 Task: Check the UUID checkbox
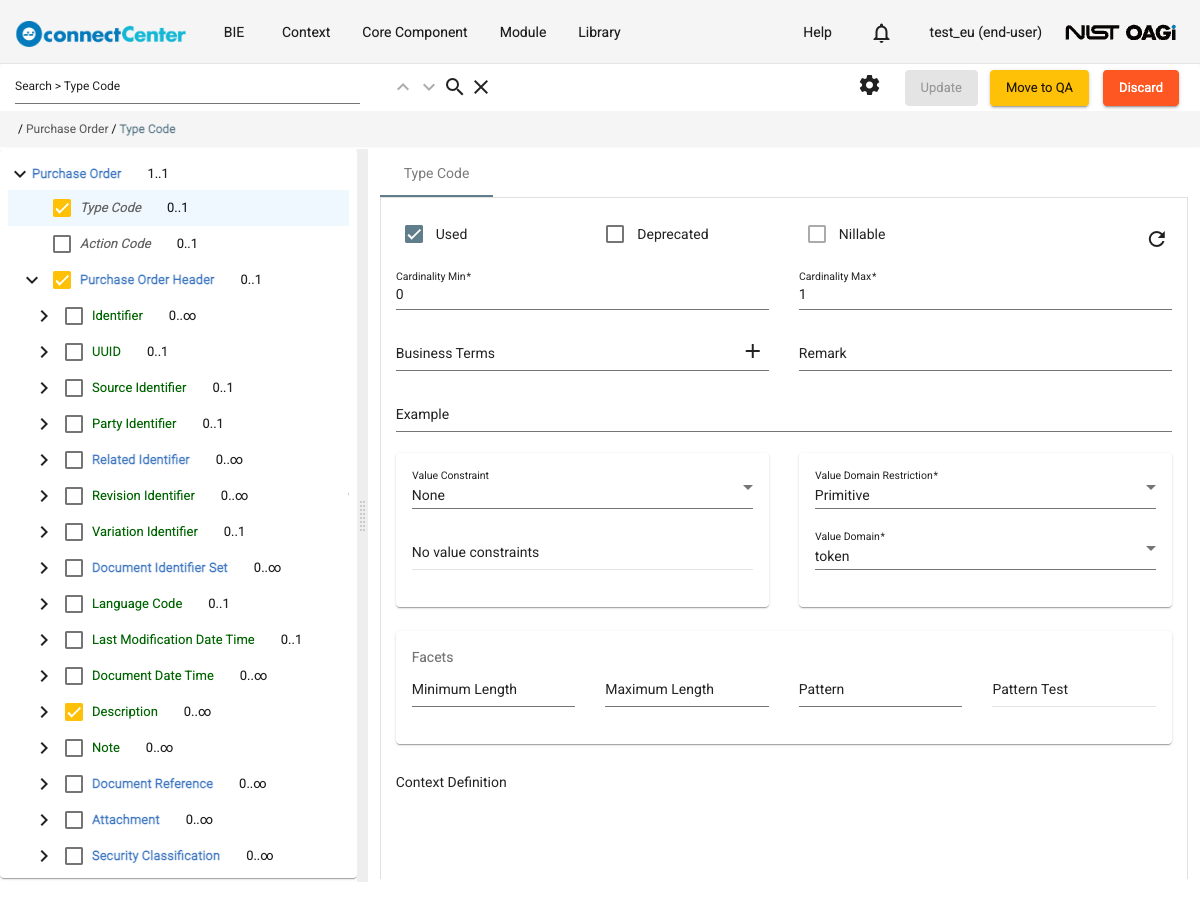[74, 352]
